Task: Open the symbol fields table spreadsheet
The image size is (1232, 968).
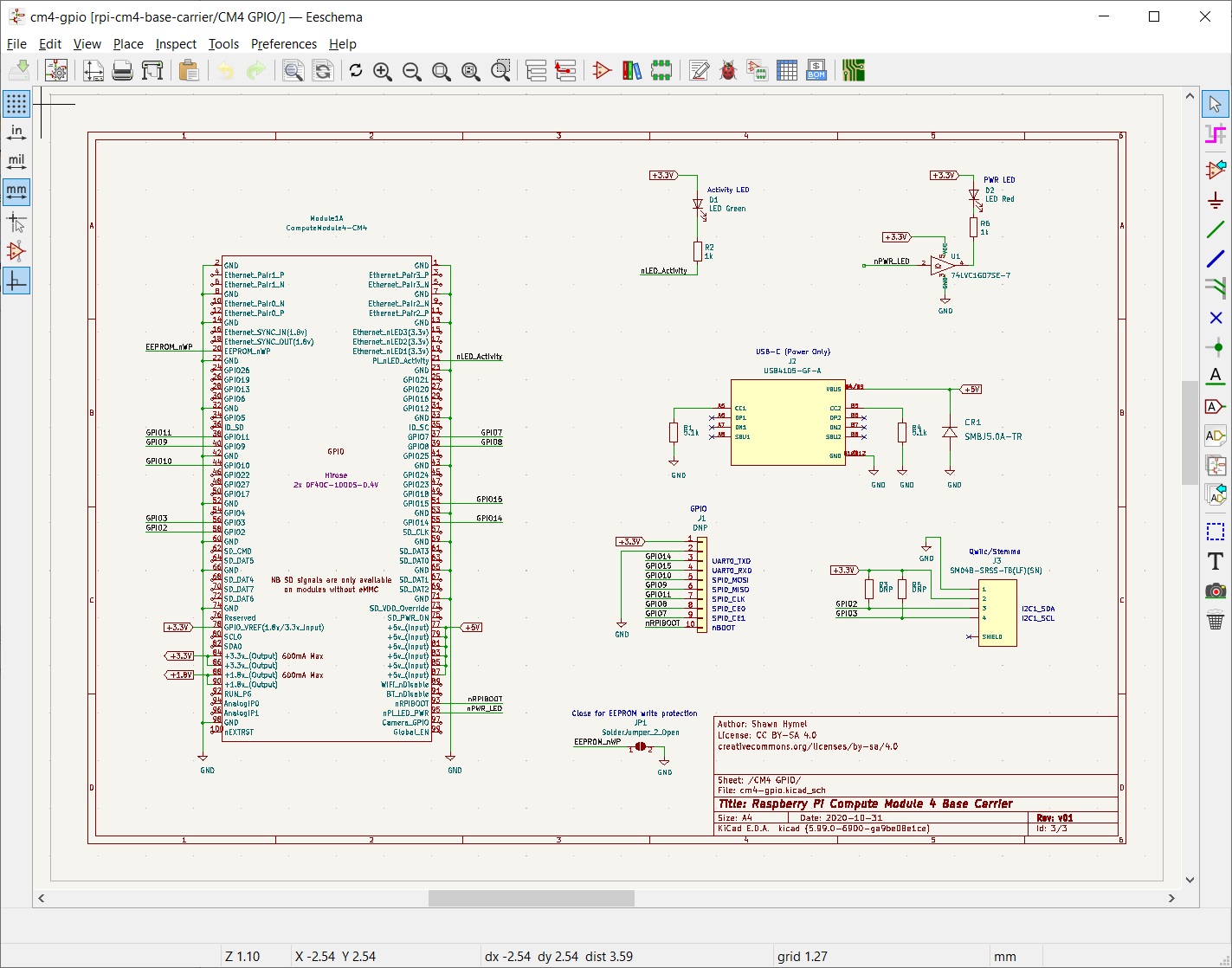Action: (787, 70)
